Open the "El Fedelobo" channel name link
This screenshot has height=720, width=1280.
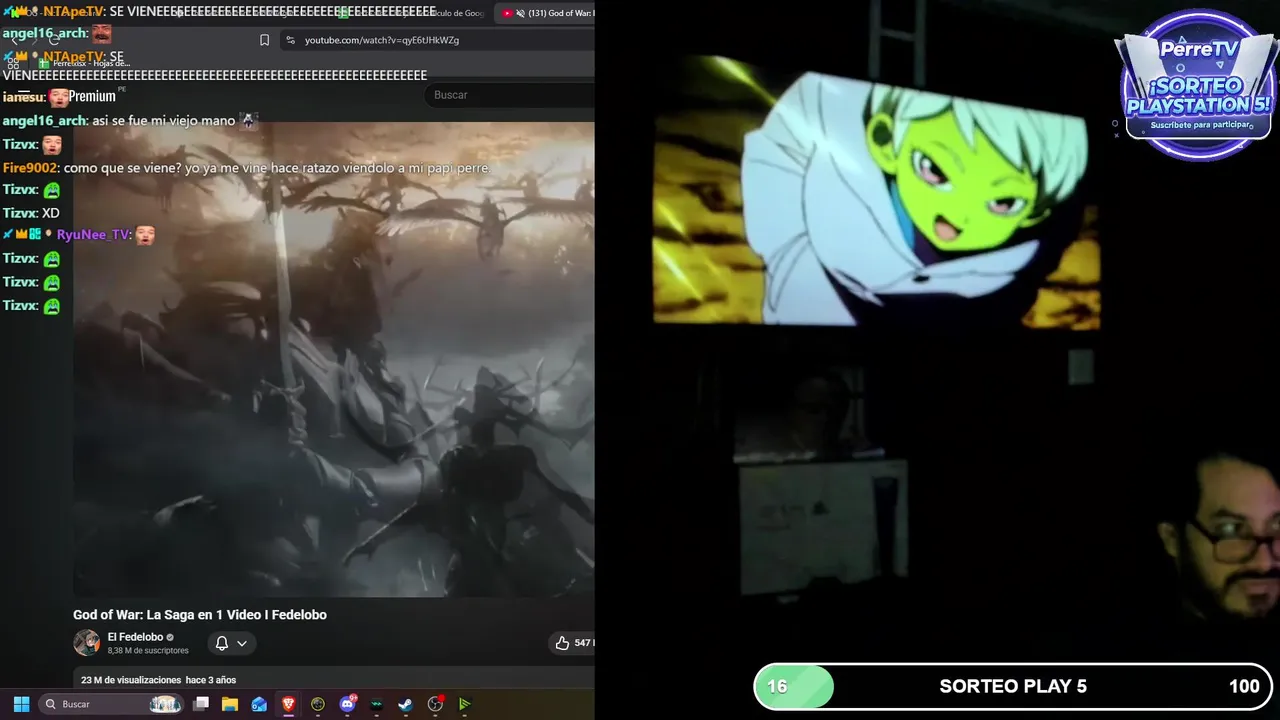click(x=135, y=637)
